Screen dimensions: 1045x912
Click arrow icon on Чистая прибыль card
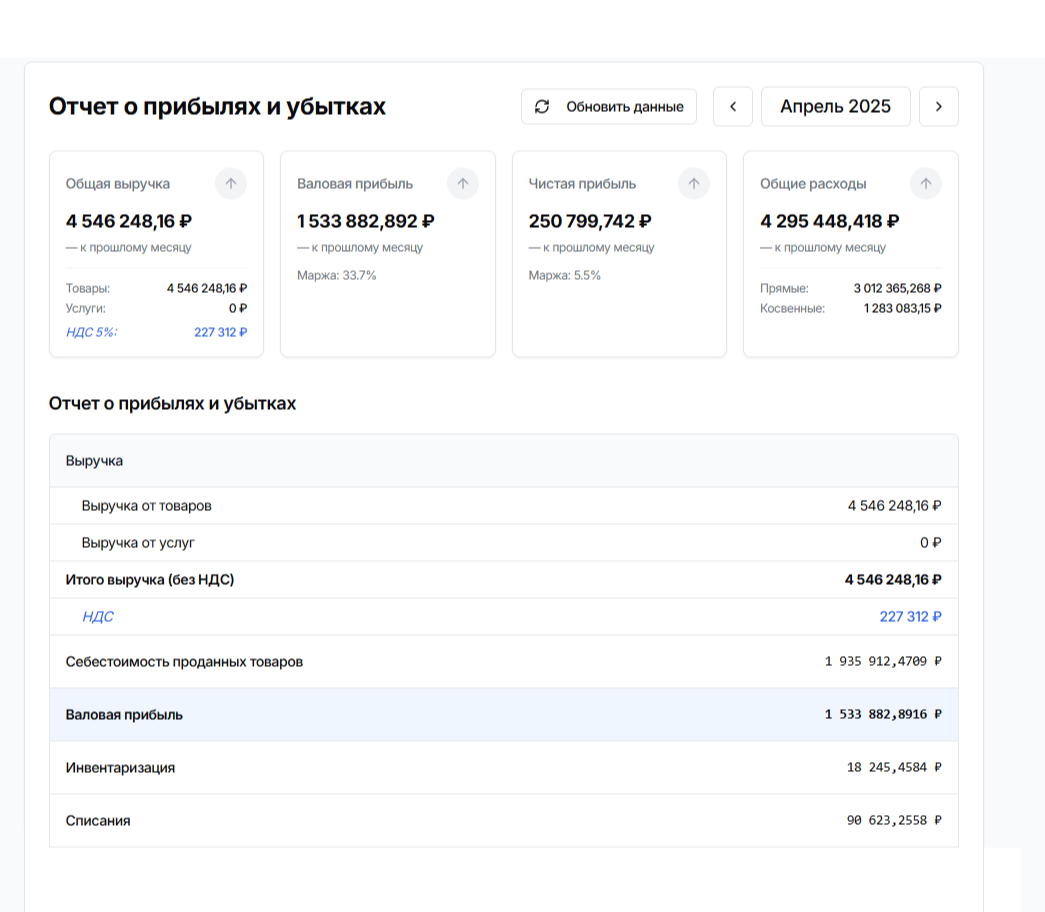[694, 184]
